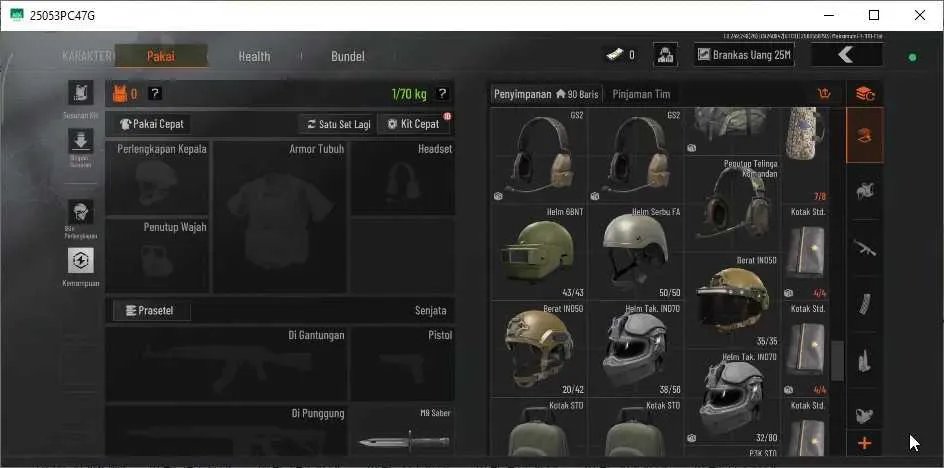Select the Di Gantungan weapon slot
944x468 pixels.
226,364
